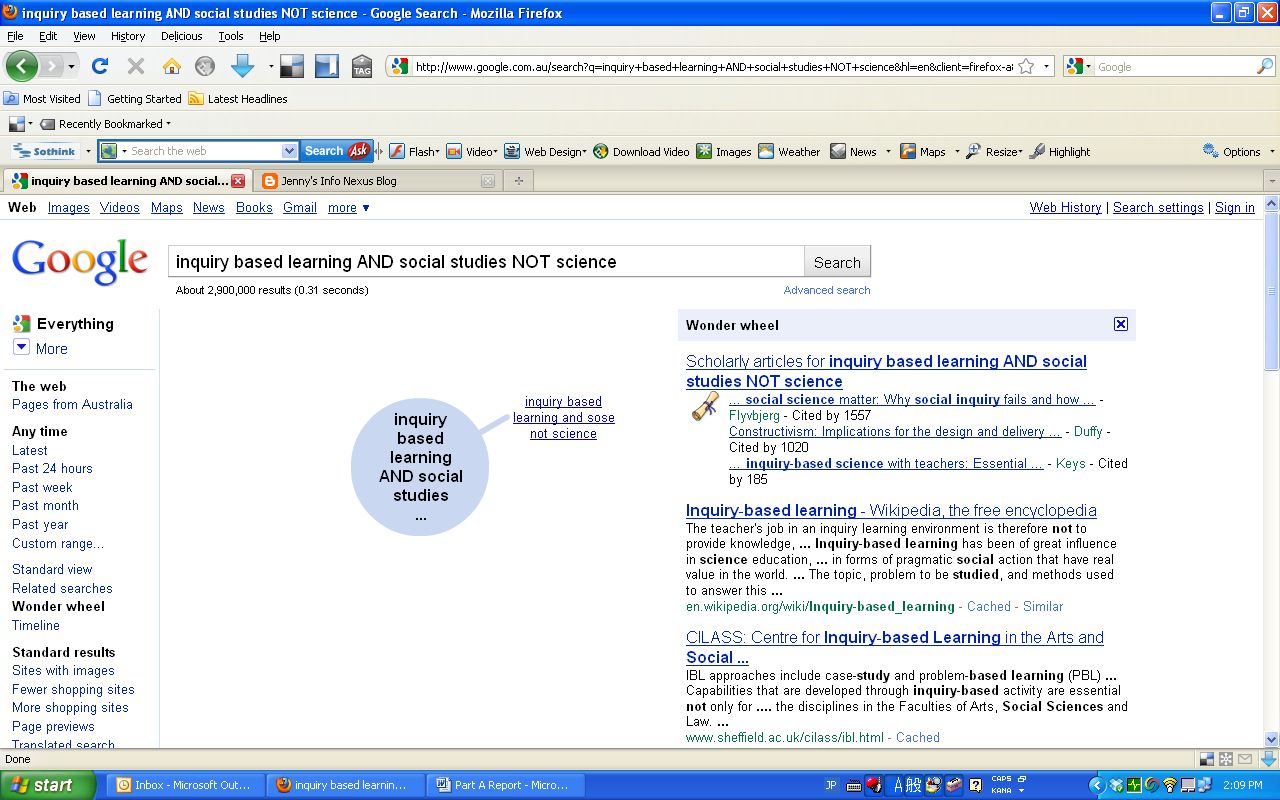Open the URL bar history dropdown arrow

click(1047, 67)
